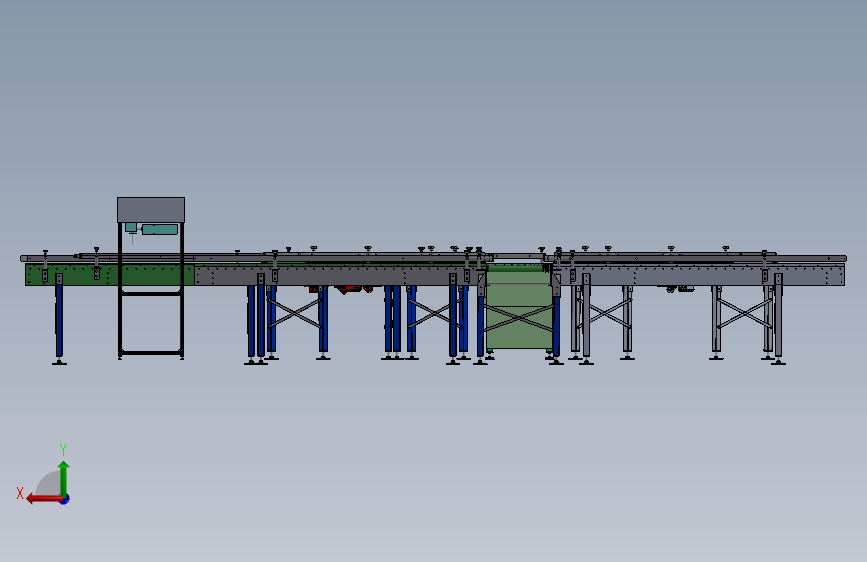Select the red component under the conveyor
Image resolution: width=867 pixels, height=562 pixels.
(350, 289)
